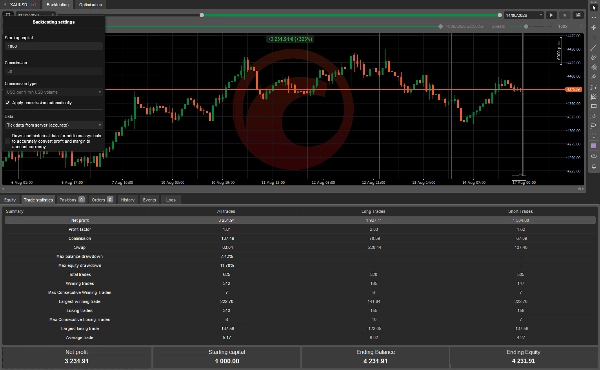Click the Commission input field
Screen dimensions: 600x370
(54, 71)
